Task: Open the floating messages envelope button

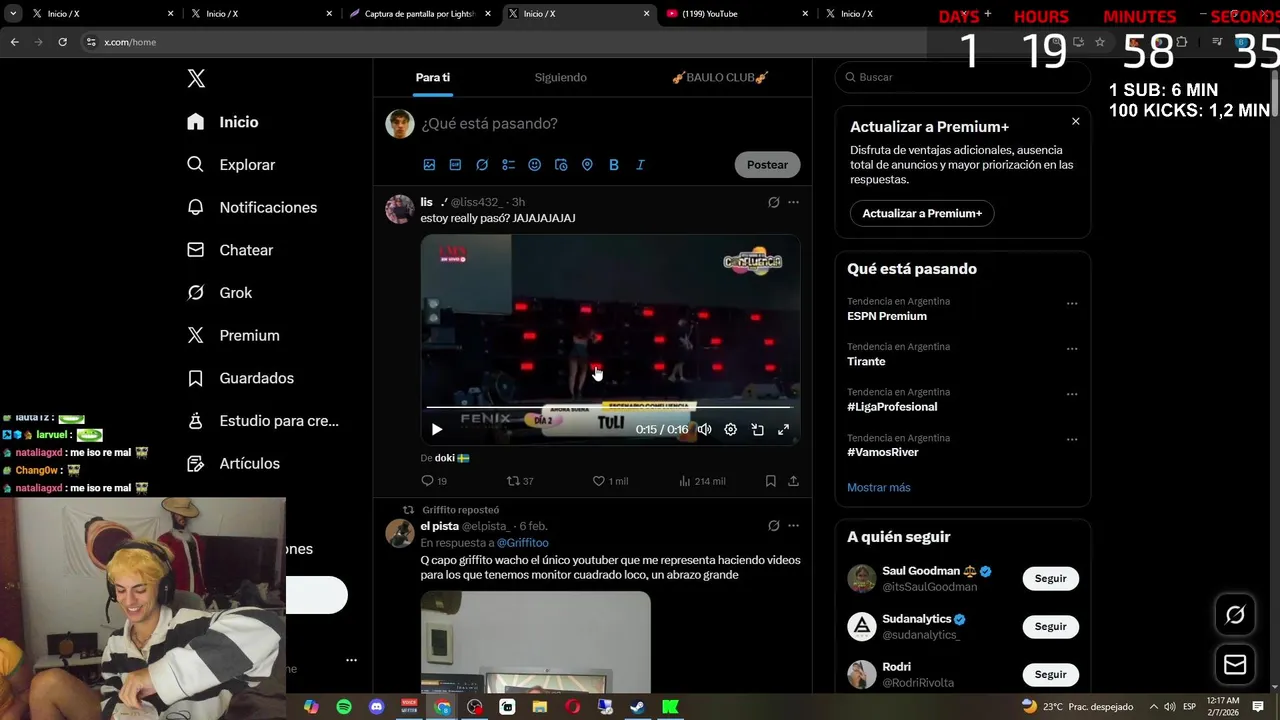Action: (1235, 664)
